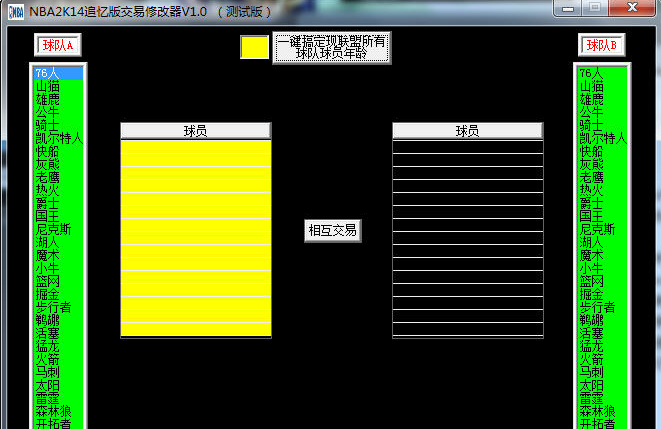Select 骑士 in the Team B list
This screenshot has height=429, width=661.
(x=602, y=126)
